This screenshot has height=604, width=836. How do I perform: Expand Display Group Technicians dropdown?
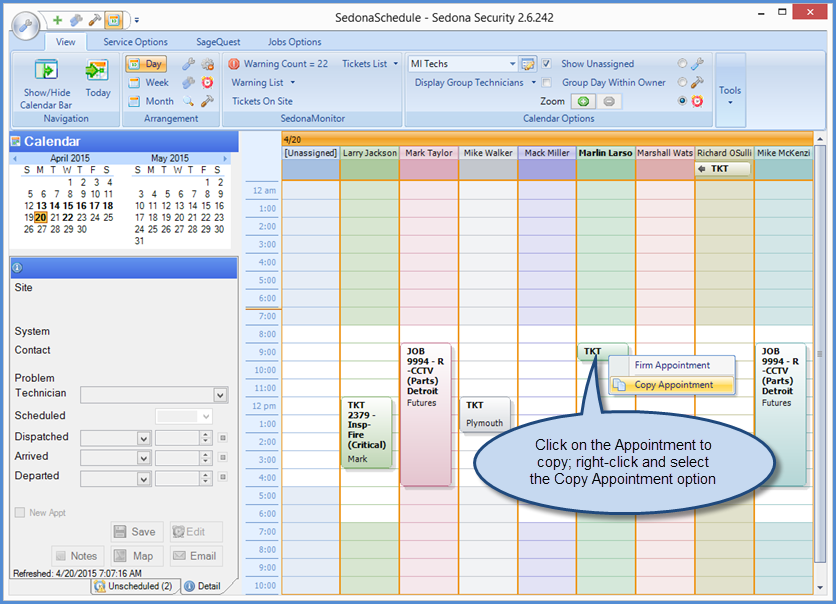(475, 83)
